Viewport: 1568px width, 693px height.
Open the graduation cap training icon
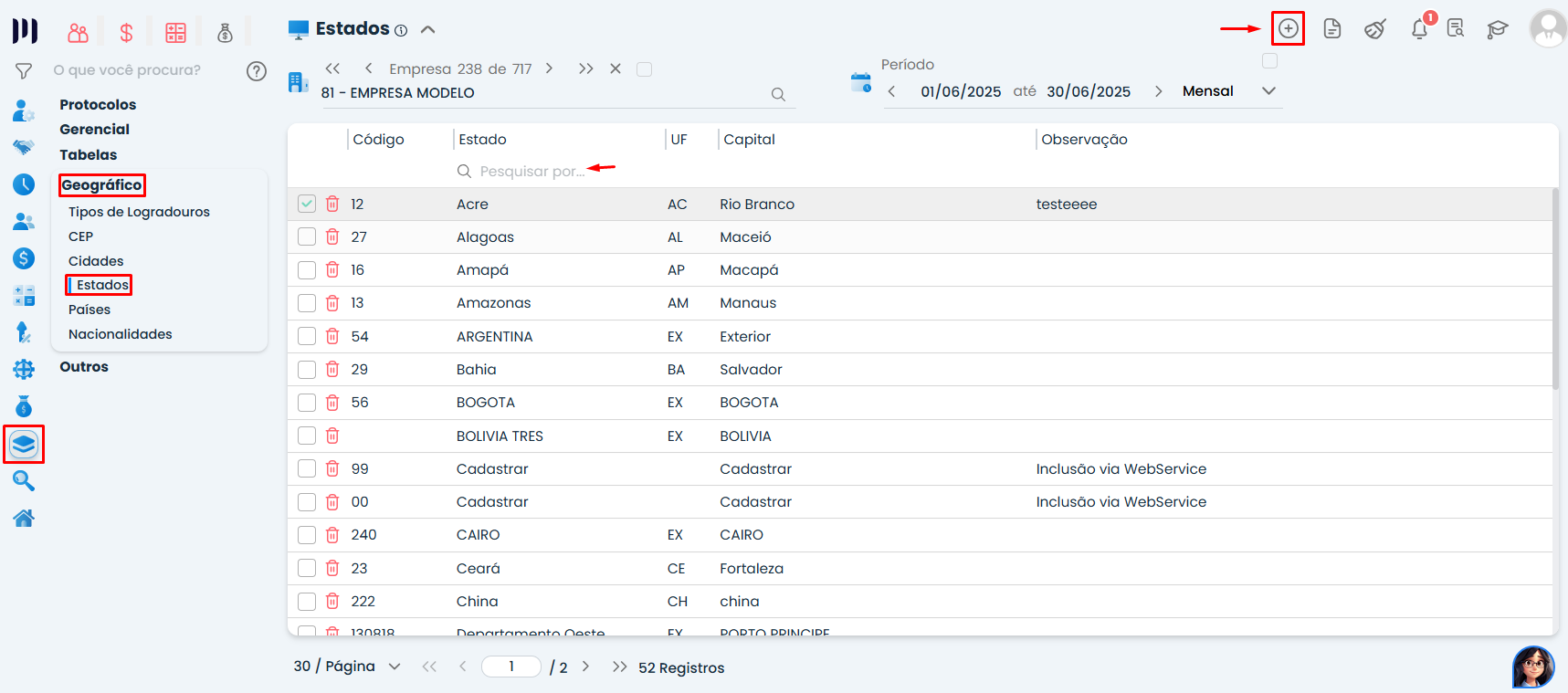tap(1497, 29)
